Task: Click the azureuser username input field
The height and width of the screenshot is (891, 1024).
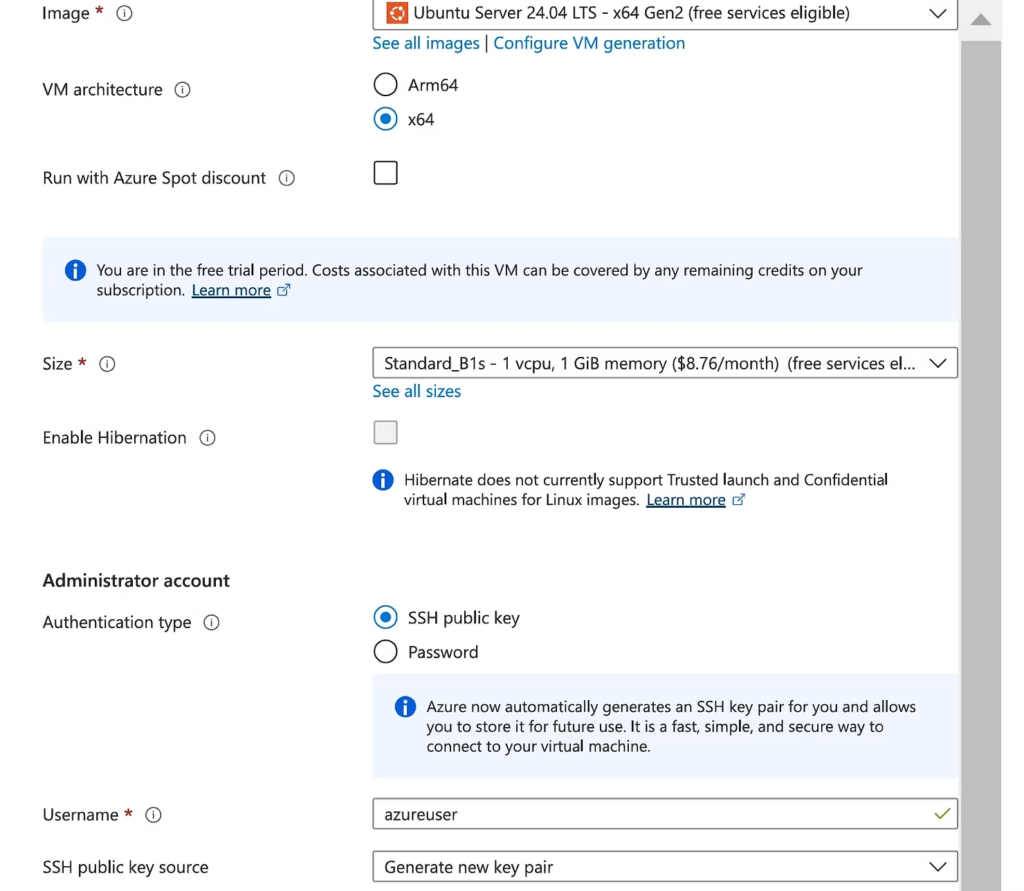Action: (x=665, y=814)
